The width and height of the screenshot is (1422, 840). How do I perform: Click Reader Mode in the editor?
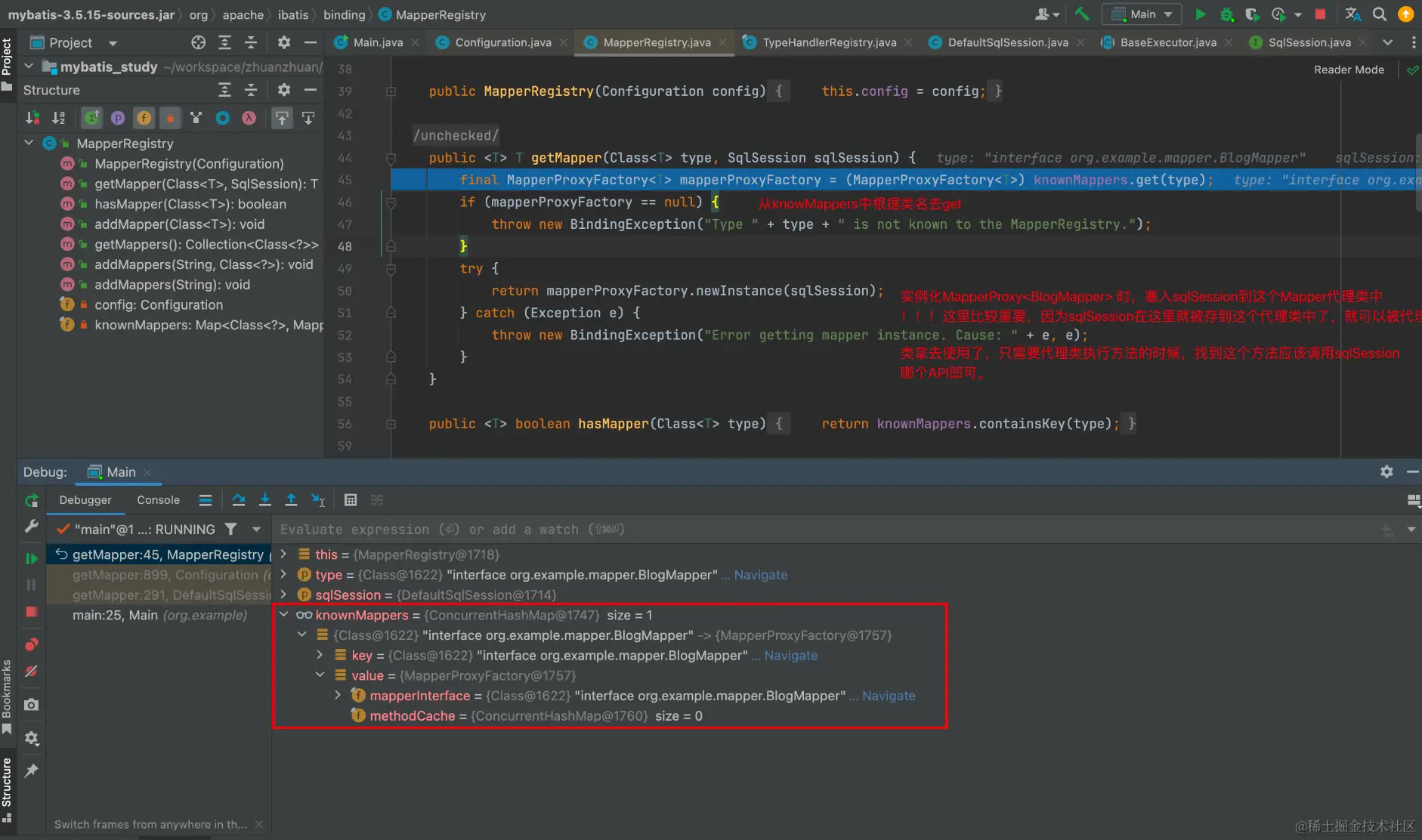[1349, 69]
